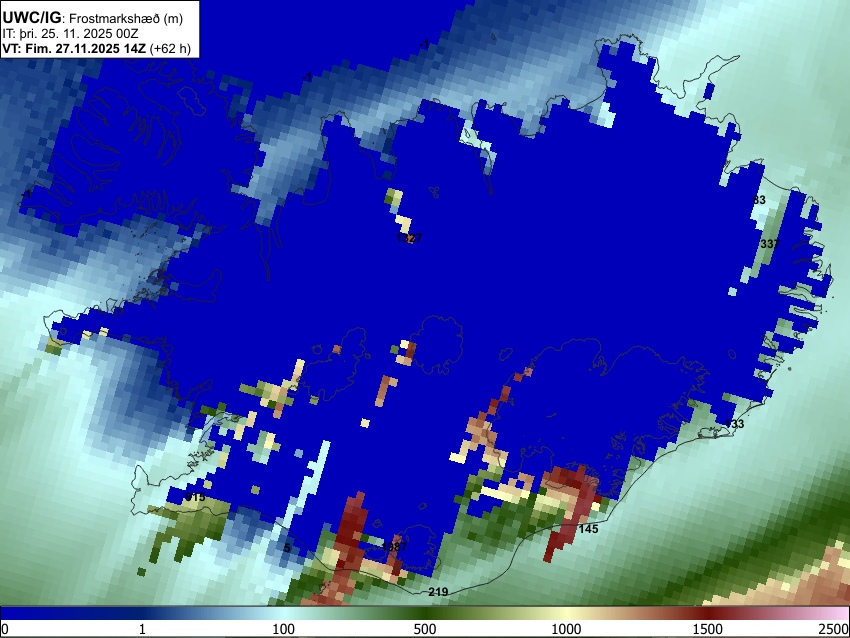
Task: Click the "UWC/IG: Frostmarkshæð (m)" title line
Action: (93, 18)
